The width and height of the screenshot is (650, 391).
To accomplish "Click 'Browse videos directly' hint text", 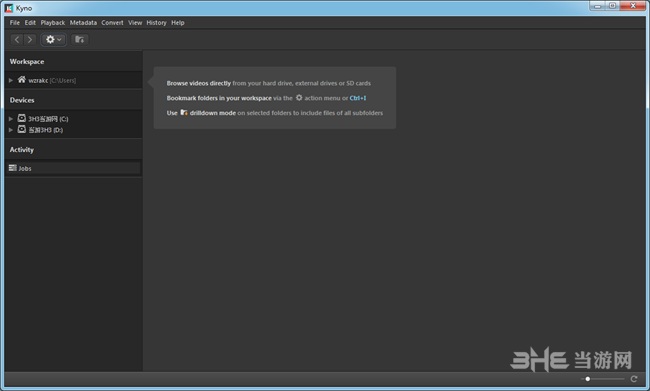I will (x=199, y=83).
